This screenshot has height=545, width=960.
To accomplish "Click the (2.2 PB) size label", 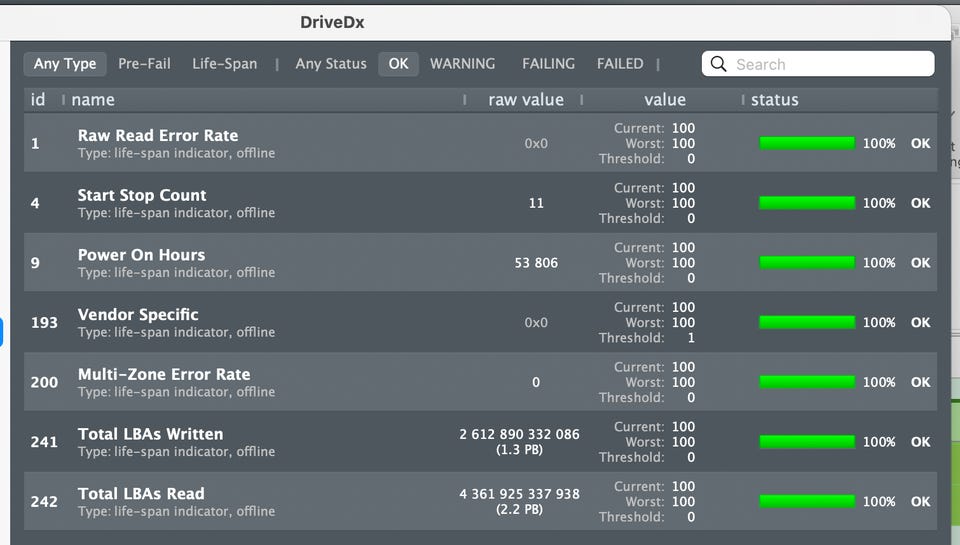I will click(x=519, y=509).
